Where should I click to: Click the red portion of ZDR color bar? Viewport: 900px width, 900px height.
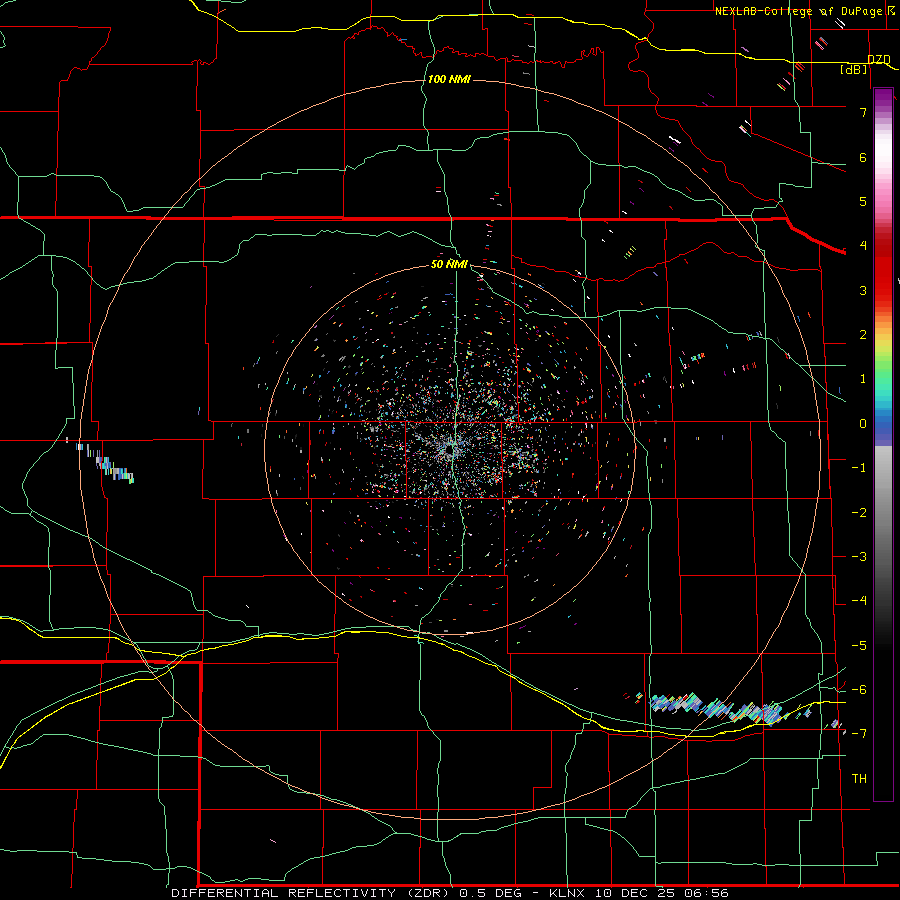coord(883,270)
